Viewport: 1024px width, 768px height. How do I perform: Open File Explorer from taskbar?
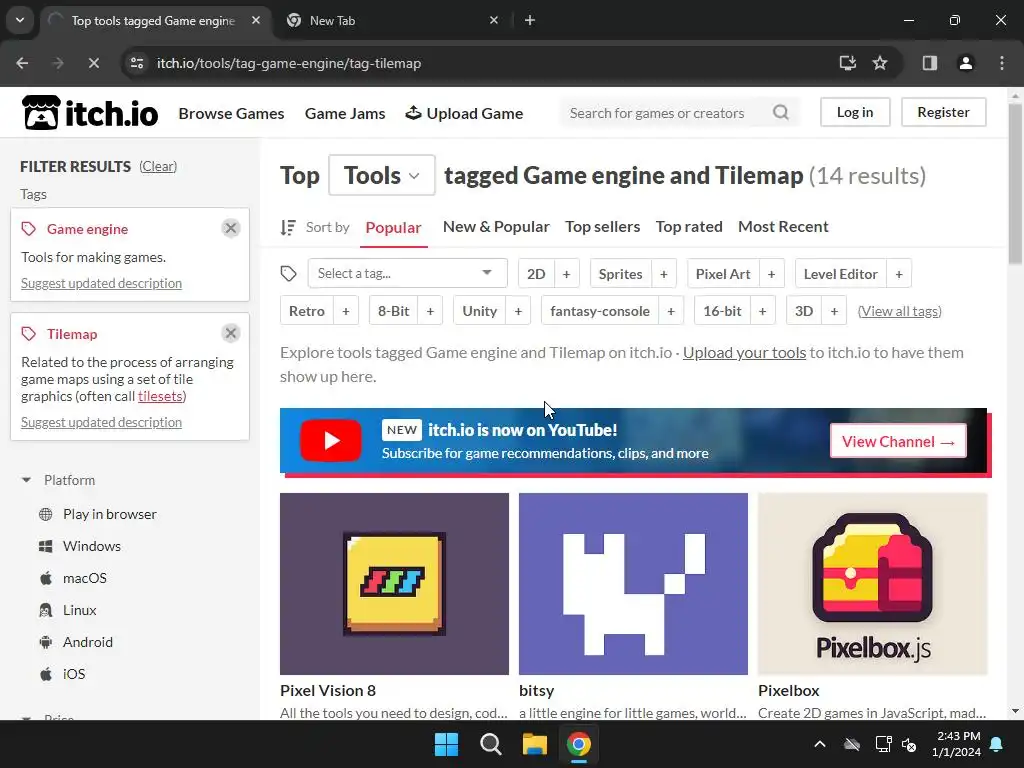coord(534,744)
